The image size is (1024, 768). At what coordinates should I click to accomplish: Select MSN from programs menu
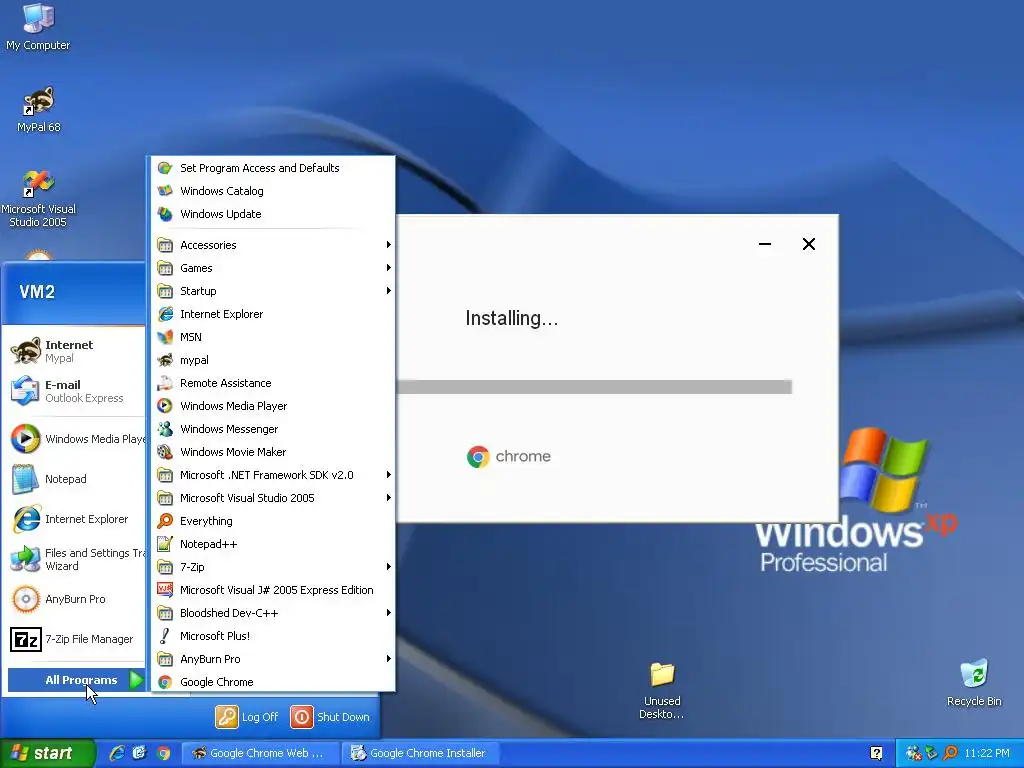(273, 337)
